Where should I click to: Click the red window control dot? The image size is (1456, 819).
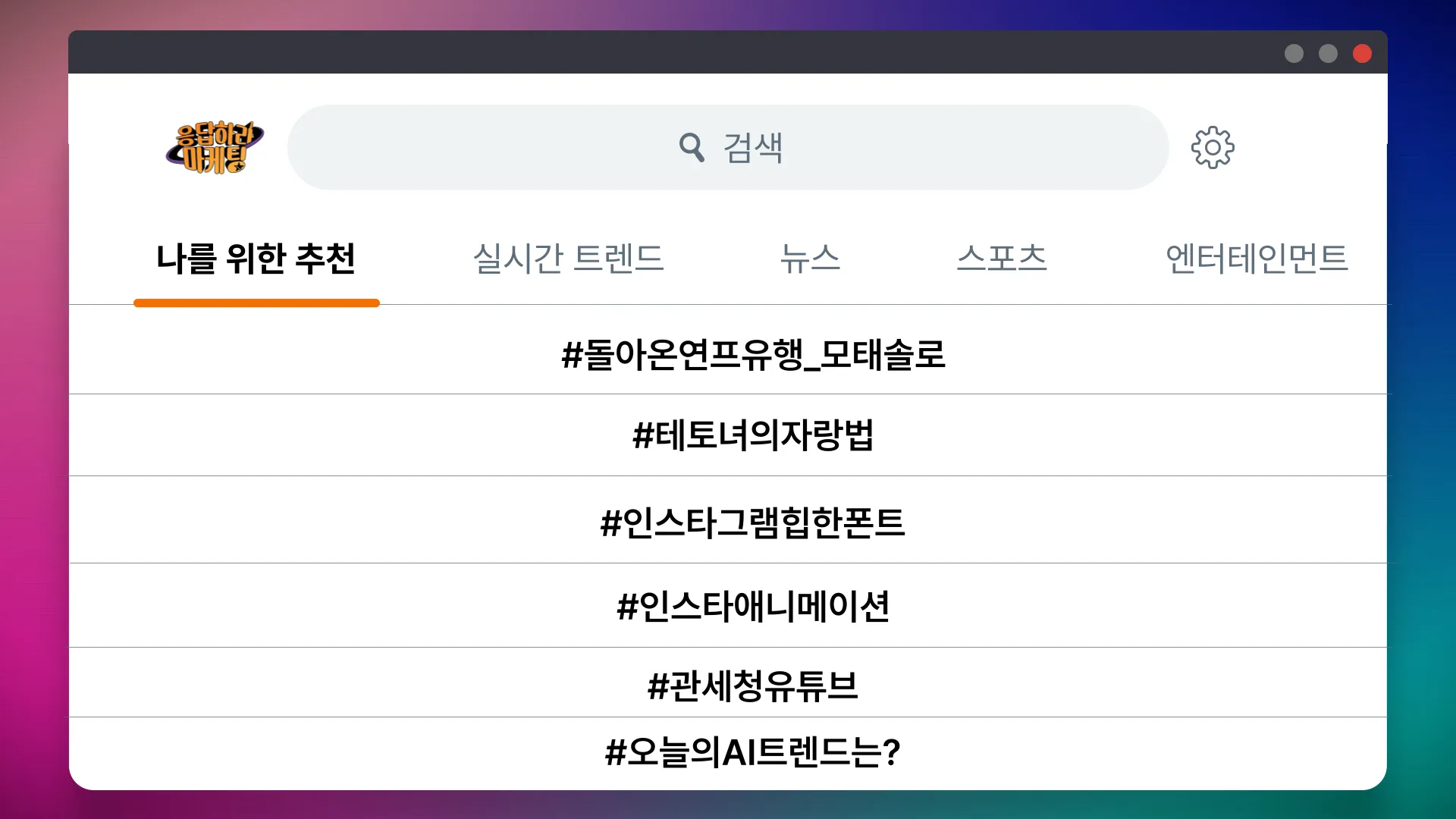[x=1362, y=53]
